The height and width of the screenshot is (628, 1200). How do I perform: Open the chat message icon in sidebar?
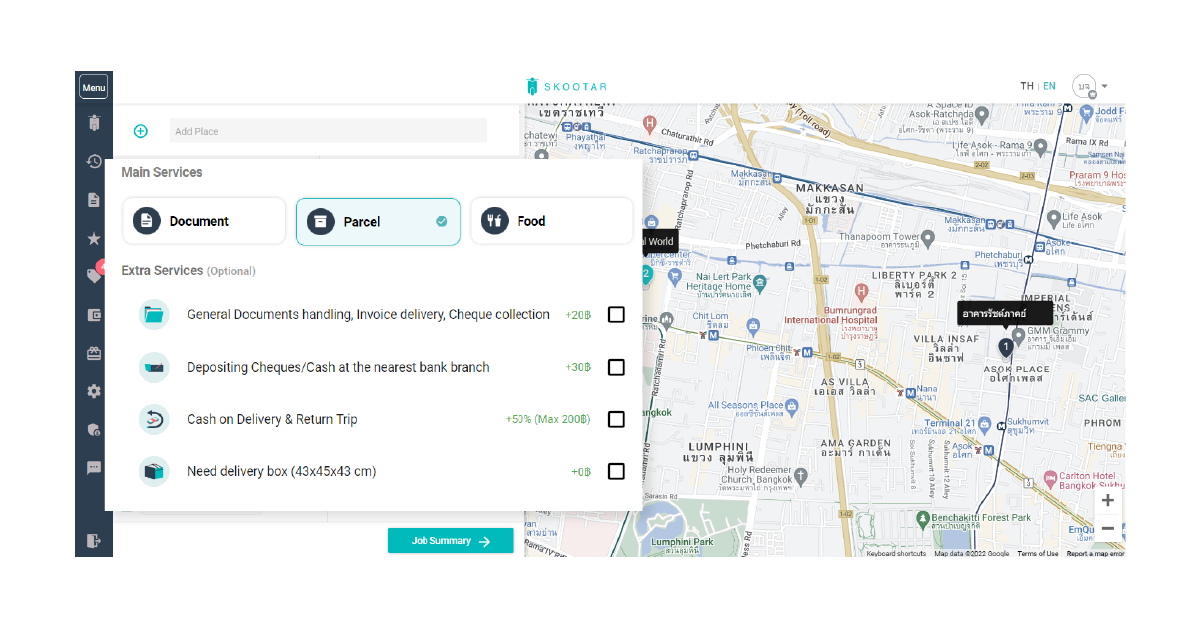point(94,467)
